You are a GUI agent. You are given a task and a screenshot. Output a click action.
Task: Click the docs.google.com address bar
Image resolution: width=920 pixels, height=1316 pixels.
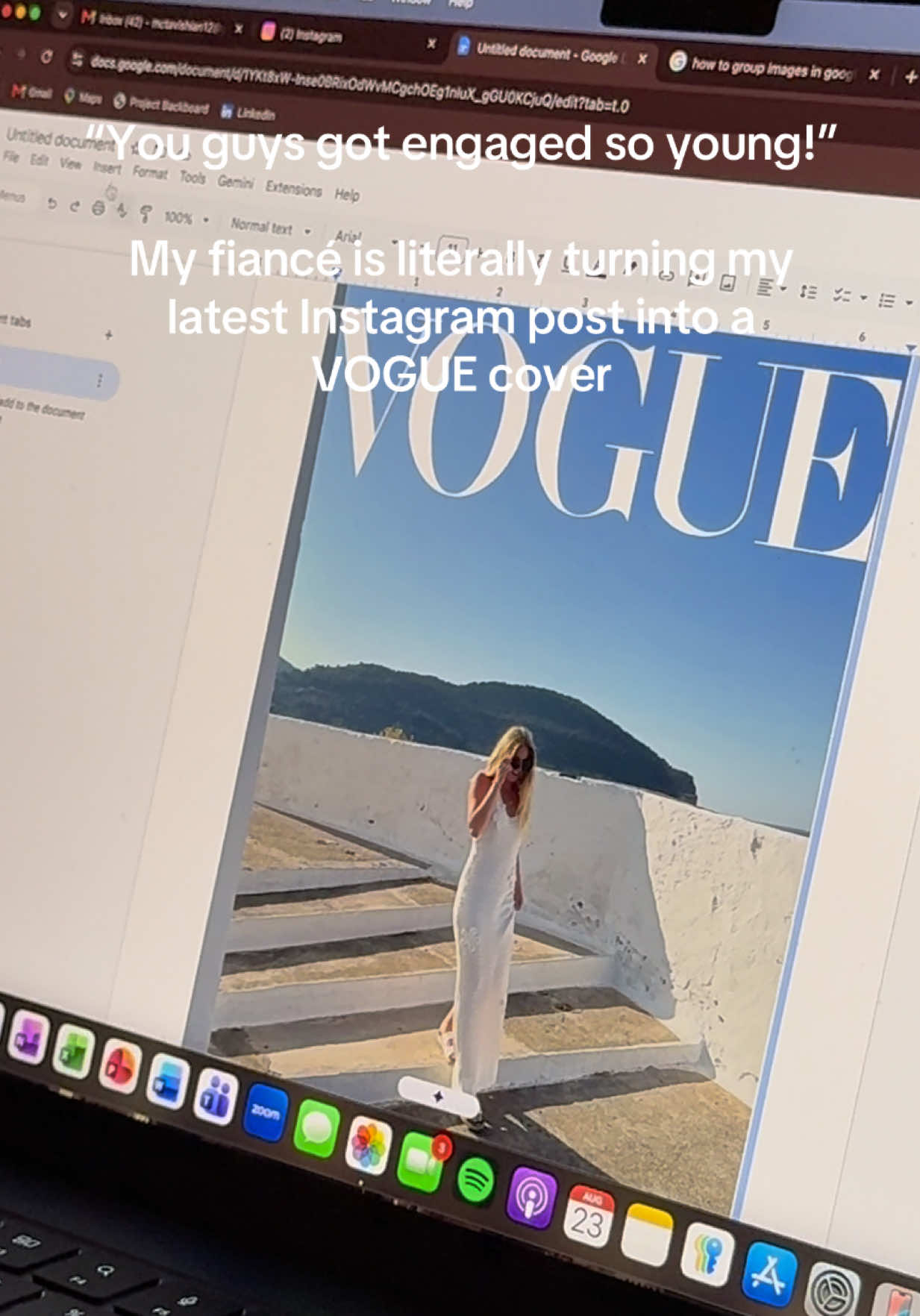[359, 82]
